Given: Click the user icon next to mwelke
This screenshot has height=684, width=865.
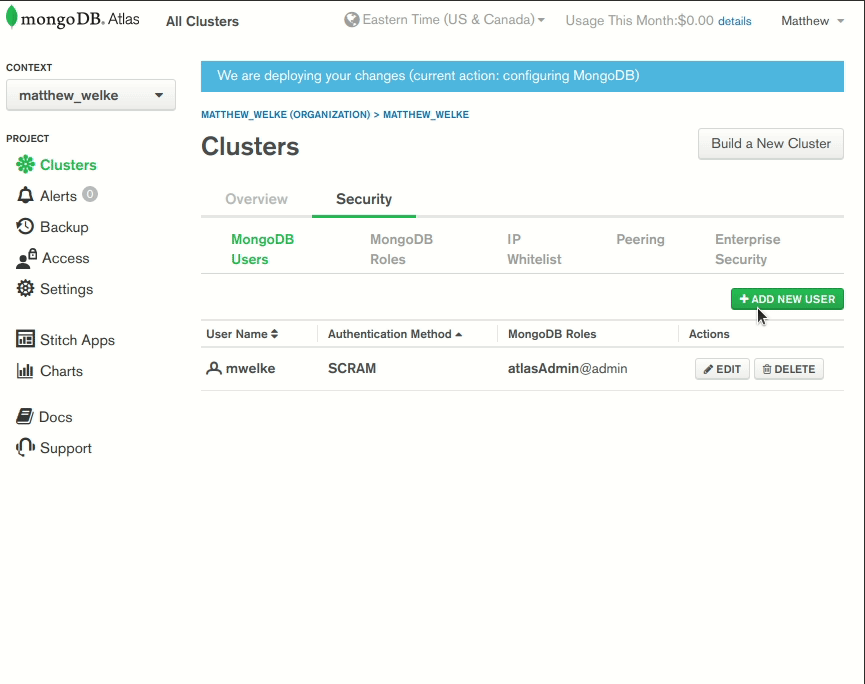Looking at the screenshot, I should point(213,368).
